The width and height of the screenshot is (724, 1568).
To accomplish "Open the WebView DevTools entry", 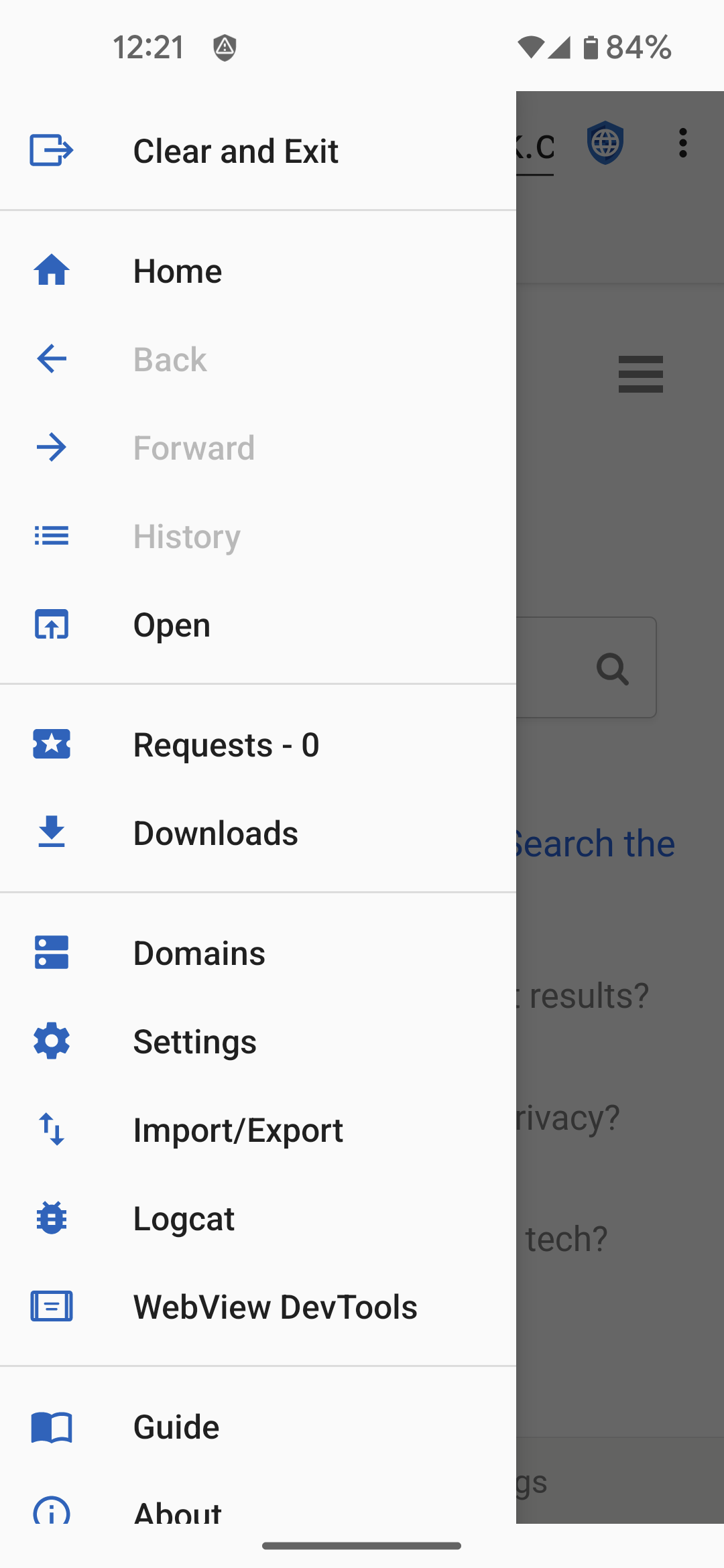I will pyautogui.click(x=275, y=1307).
